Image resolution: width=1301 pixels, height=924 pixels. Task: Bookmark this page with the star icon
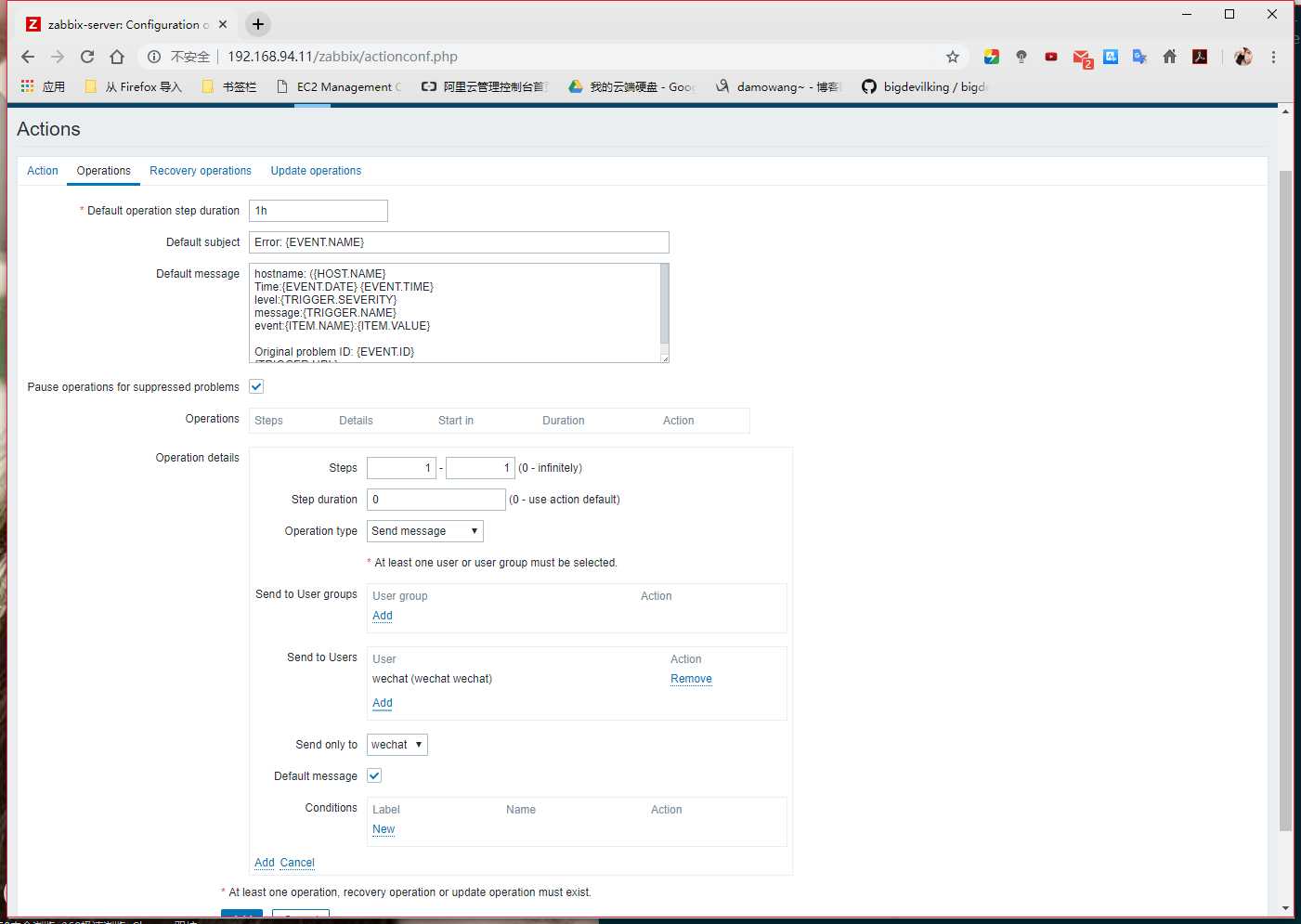tap(953, 57)
